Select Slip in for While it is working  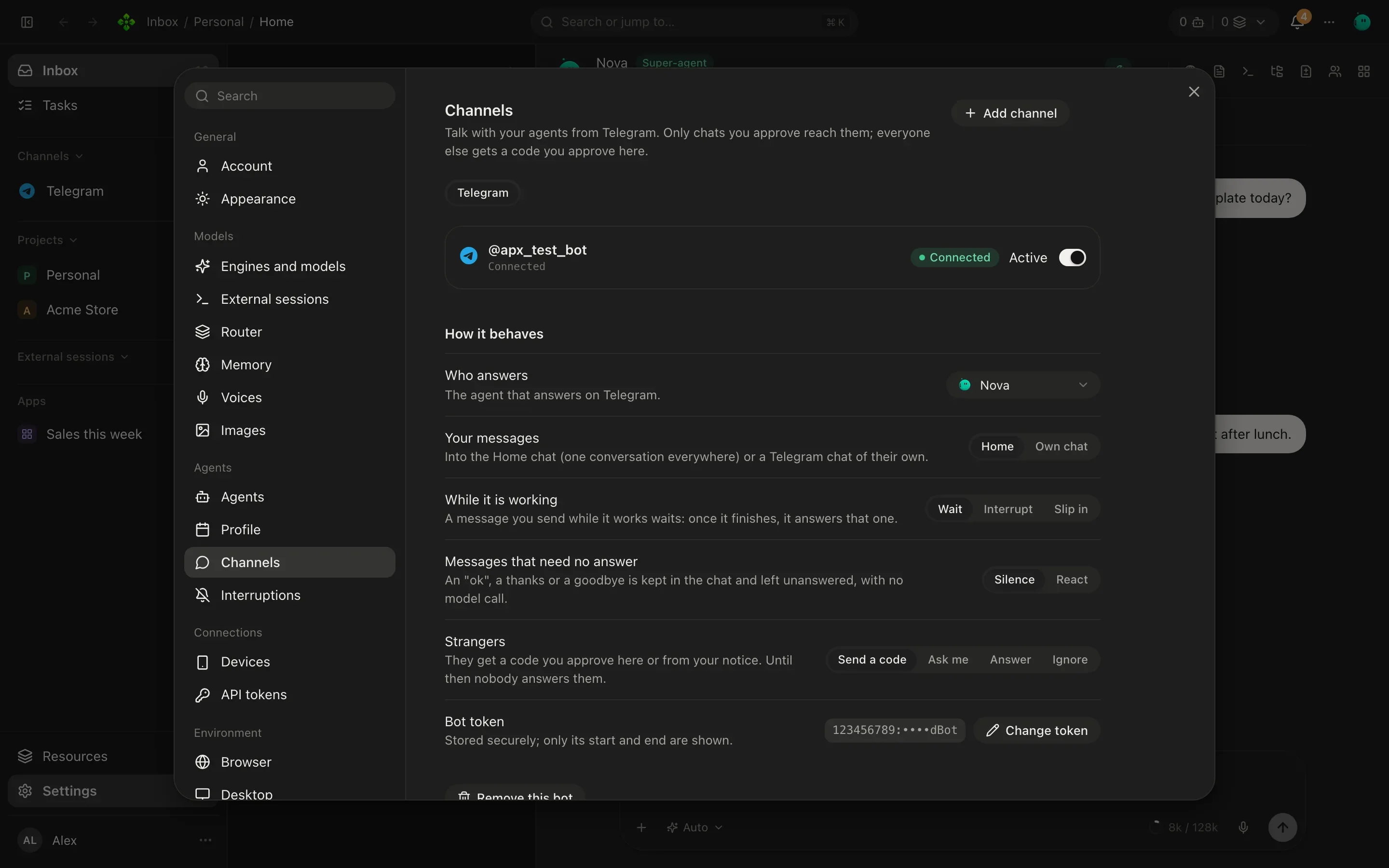(x=1071, y=509)
